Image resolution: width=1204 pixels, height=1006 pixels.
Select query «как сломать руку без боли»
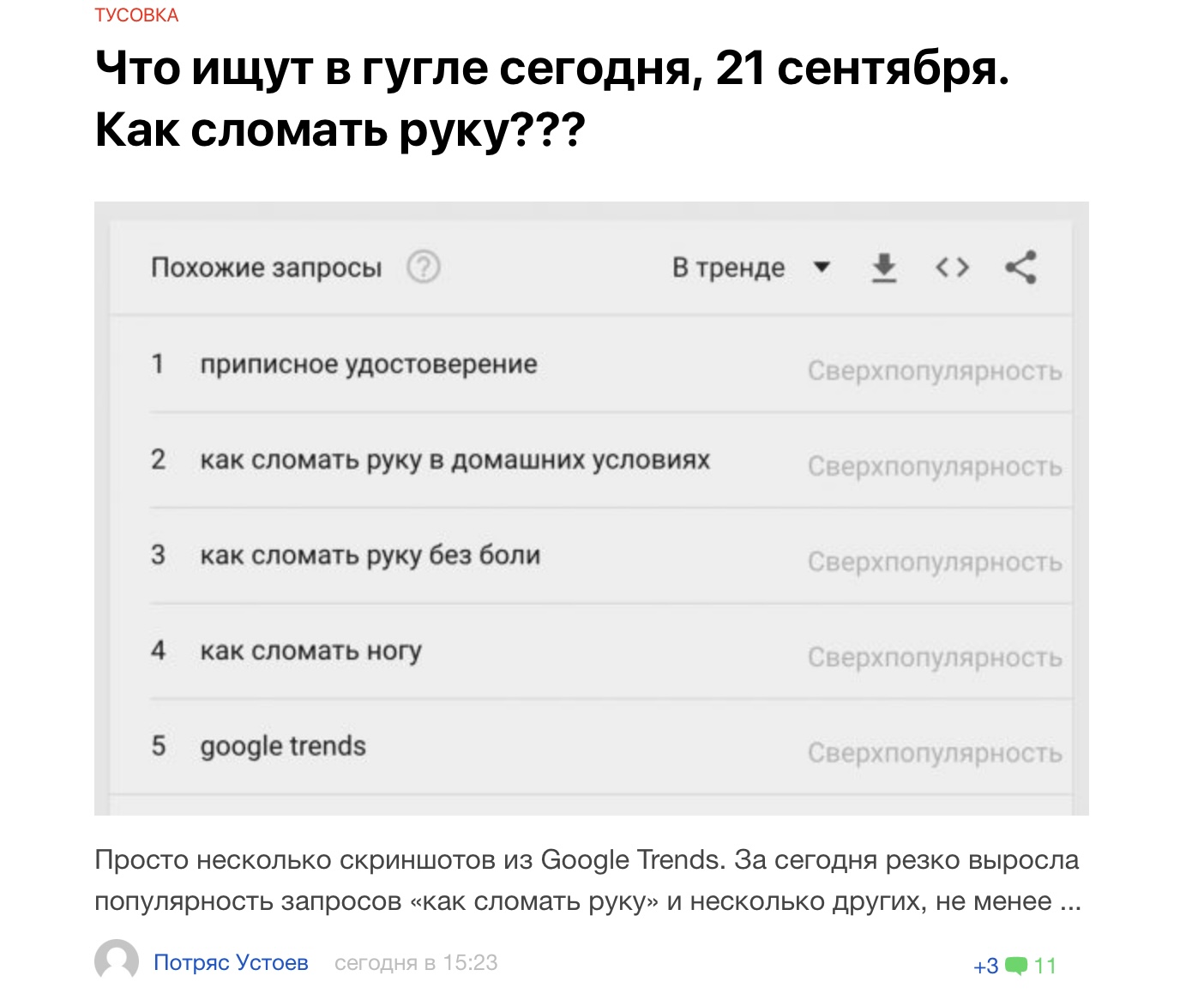tap(370, 556)
